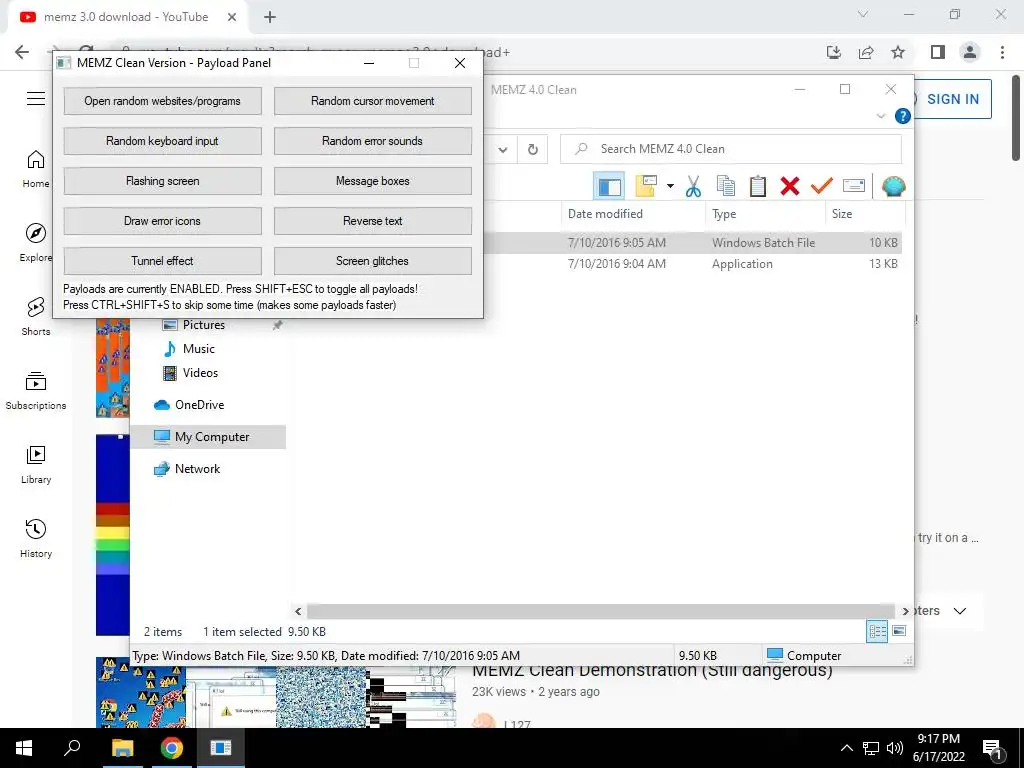
Task: Click the red X Delete icon
Action: [790, 186]
